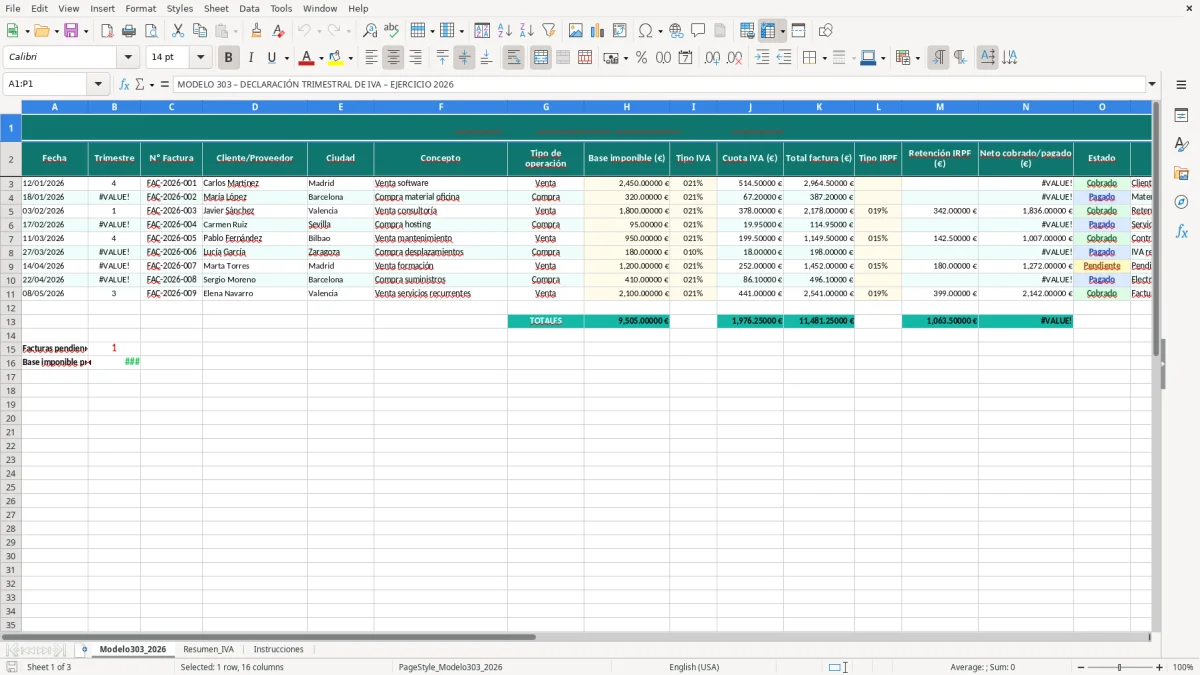Click the Add Decimal Place icon

tap(712, 58)
